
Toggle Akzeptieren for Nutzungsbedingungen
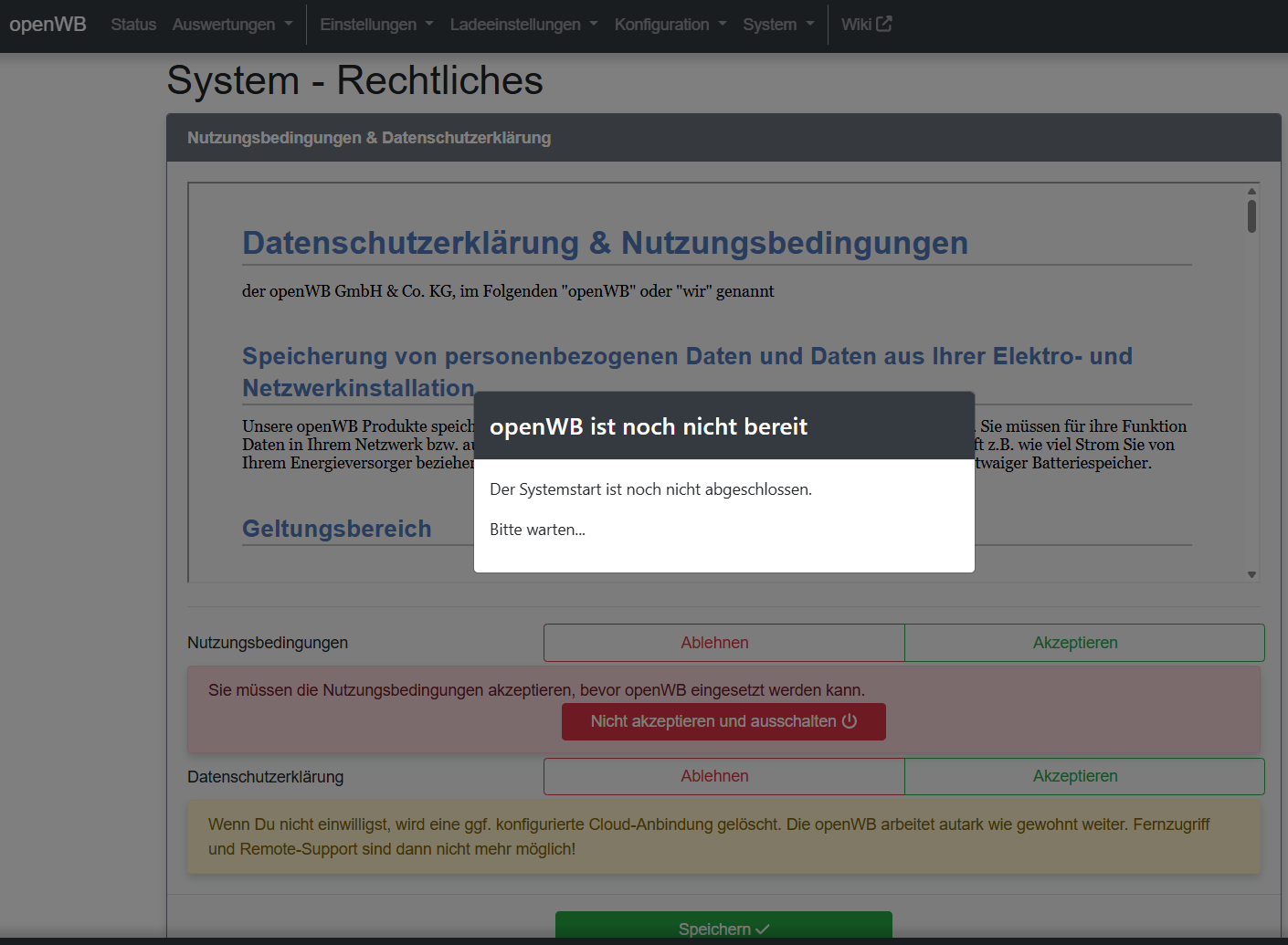[1075, 642]
